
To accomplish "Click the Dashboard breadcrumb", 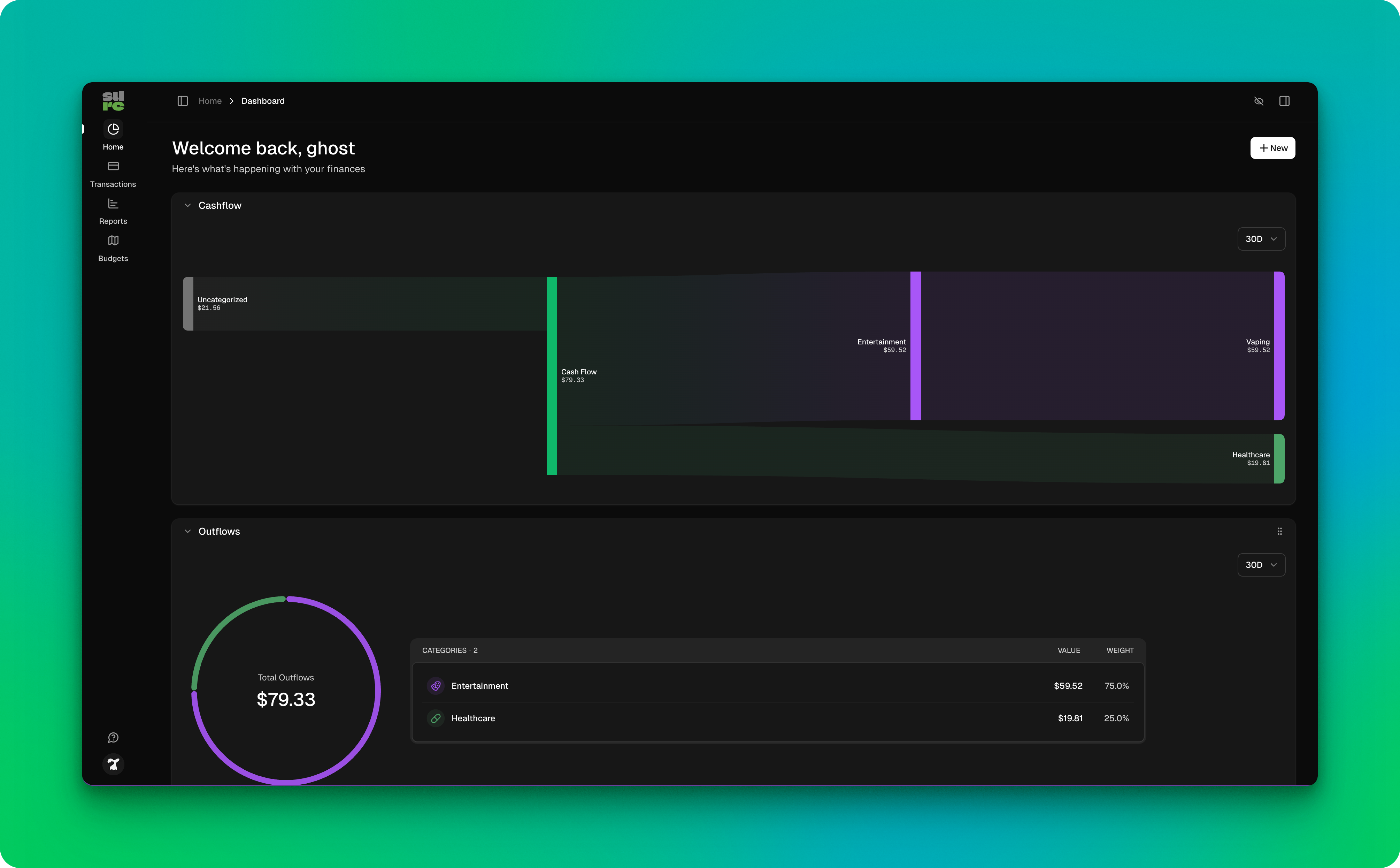I will click(263, 101).
